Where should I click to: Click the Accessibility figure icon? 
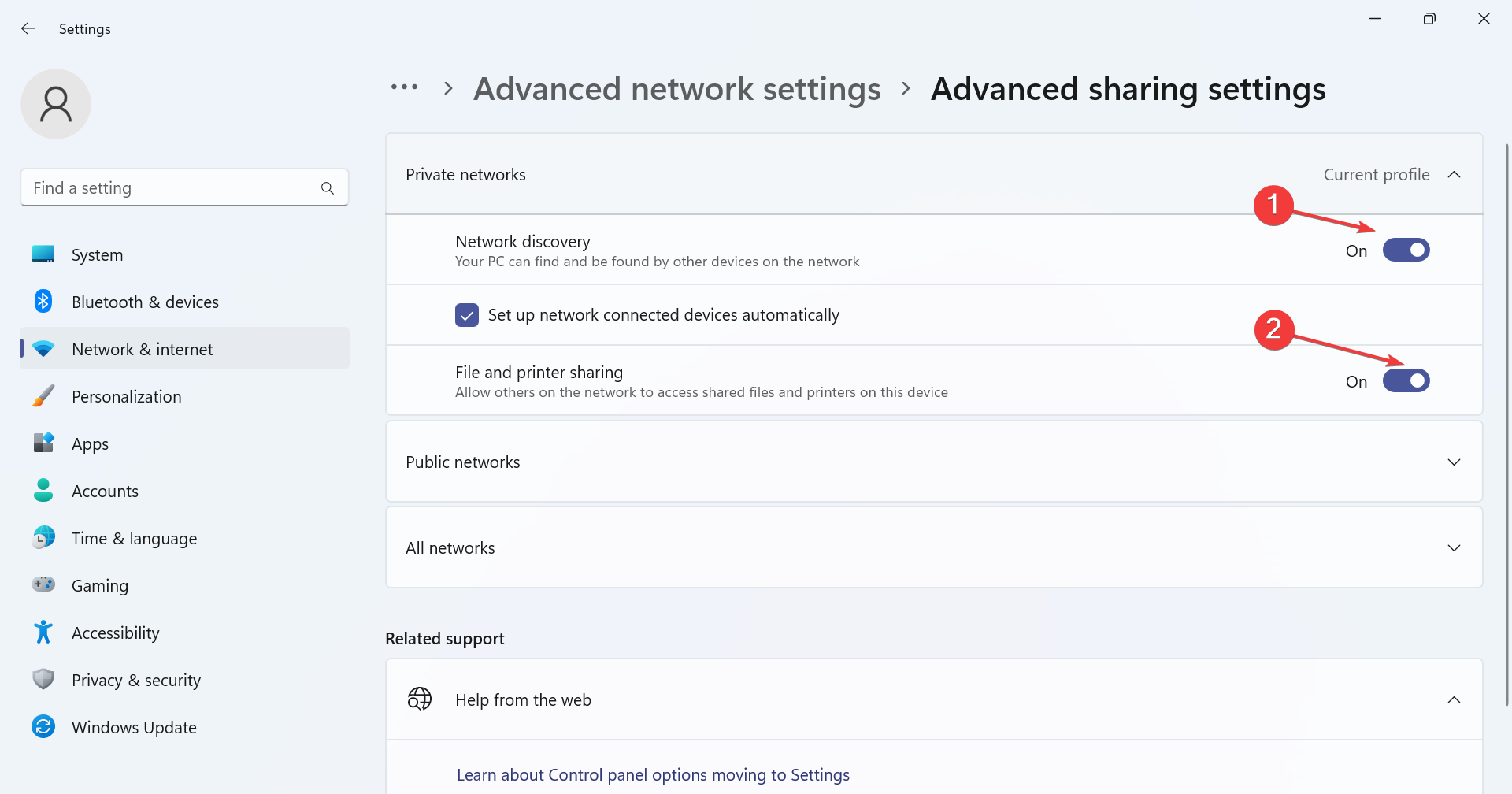coord(43,633)
